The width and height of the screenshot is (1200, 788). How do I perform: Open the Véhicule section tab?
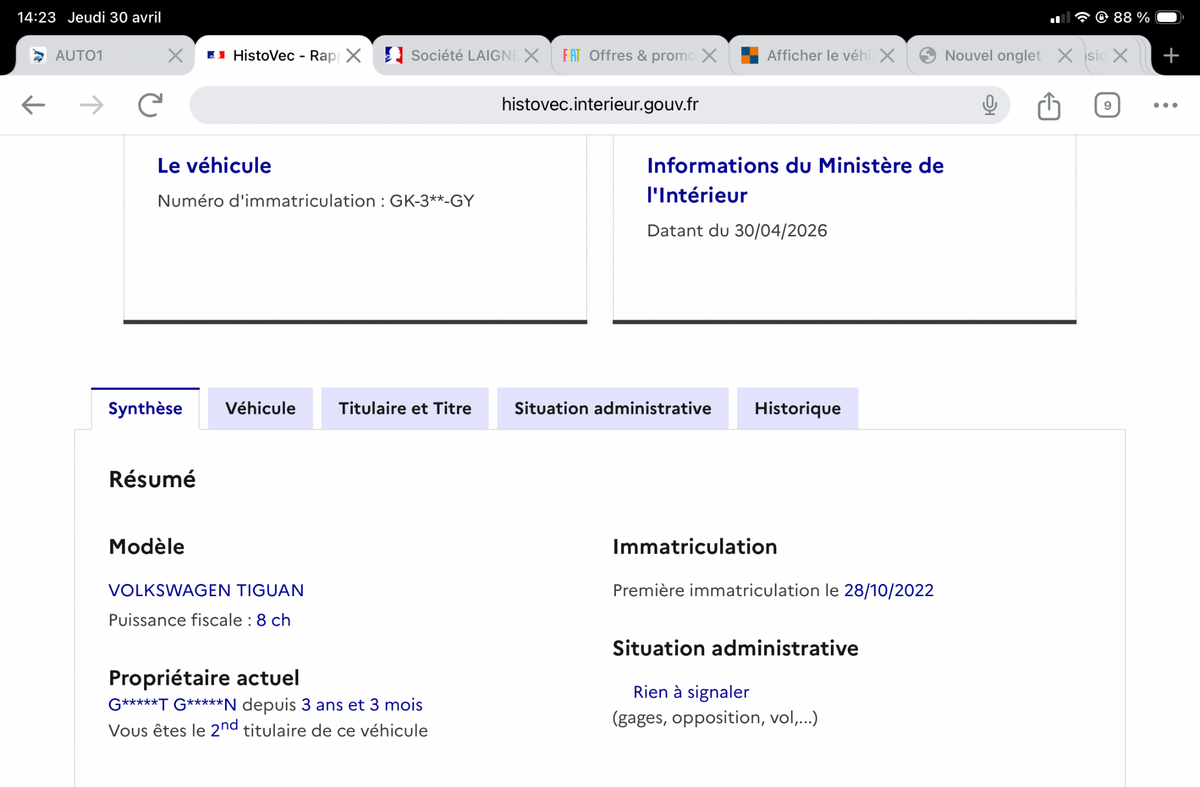[x=260, y=408]
